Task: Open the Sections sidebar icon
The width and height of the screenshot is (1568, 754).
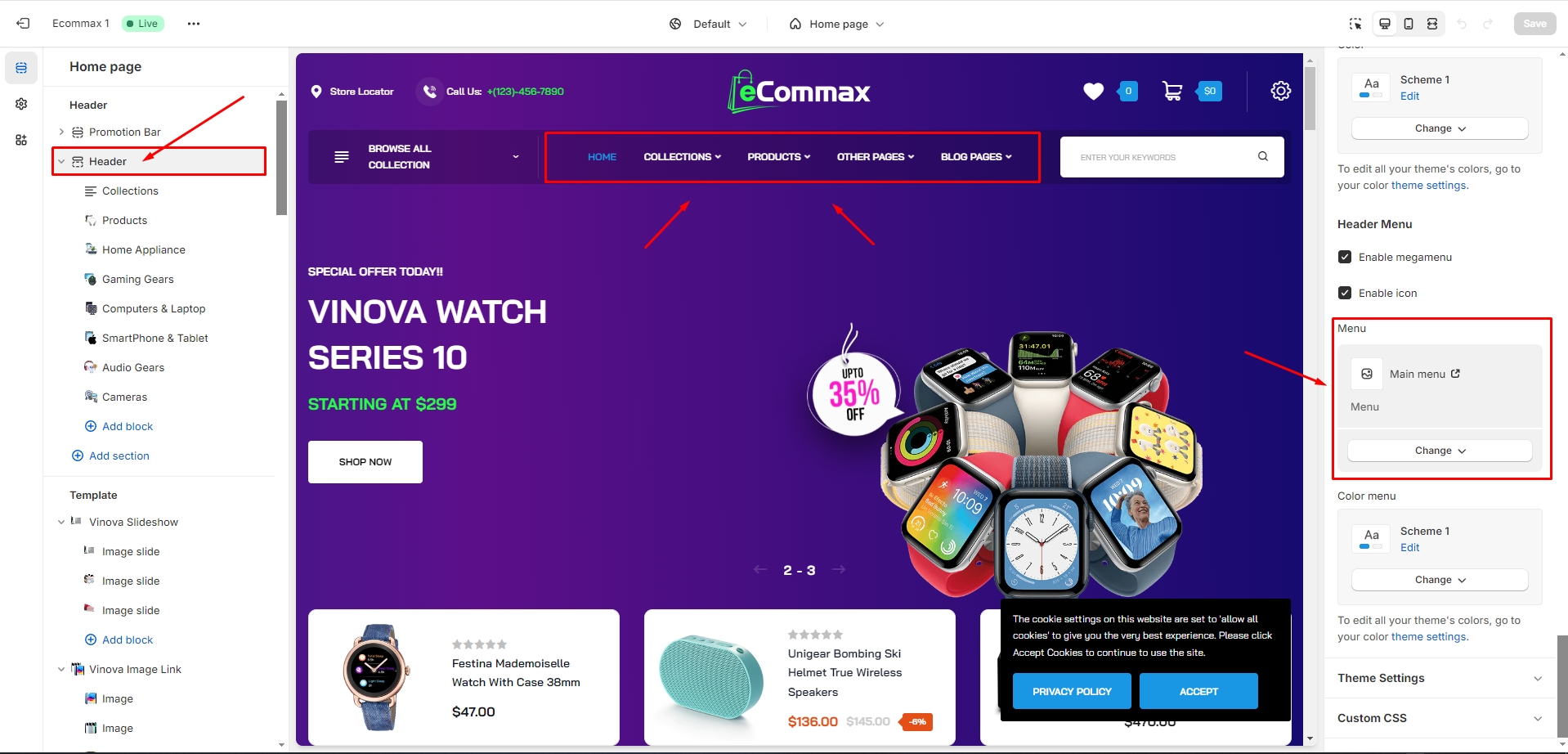Action: pyautogui.click(x=21, y=68)
